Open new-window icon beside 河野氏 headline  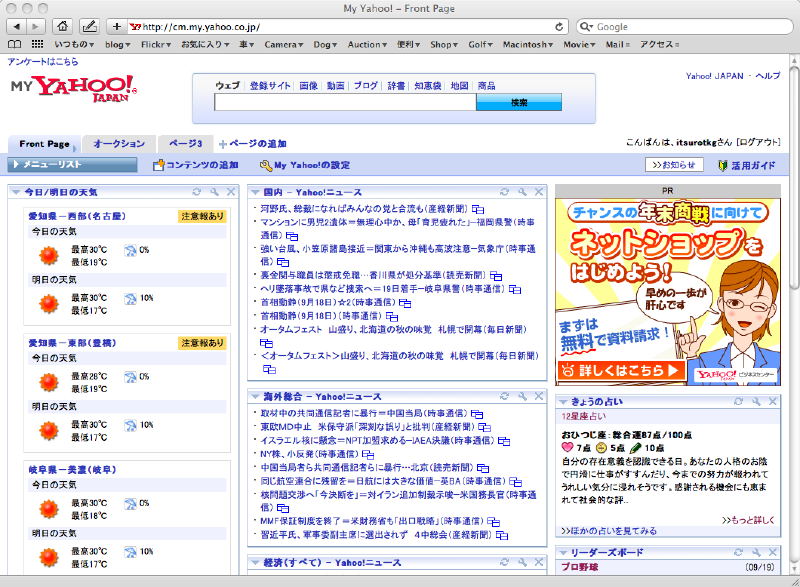tap(478, 209)
